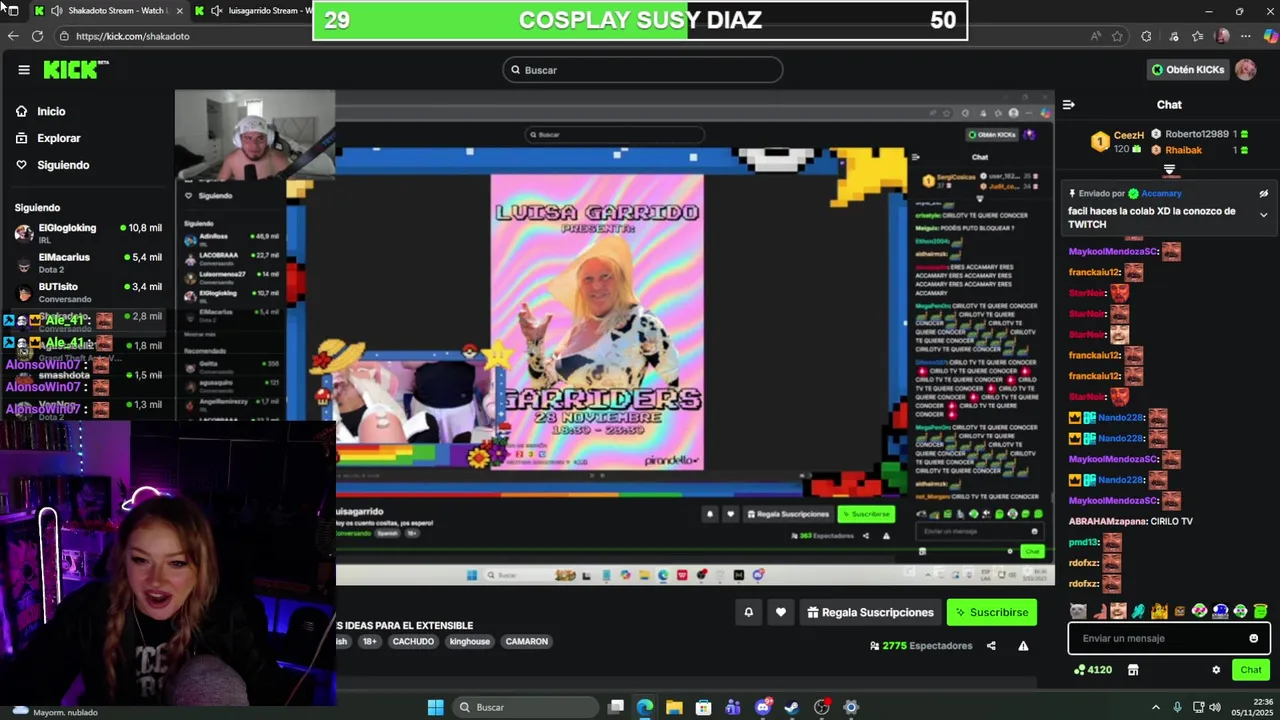Click the report warning triangle icon
1280x720 pixels.
pyautogui.click(x=1023, y=646)
